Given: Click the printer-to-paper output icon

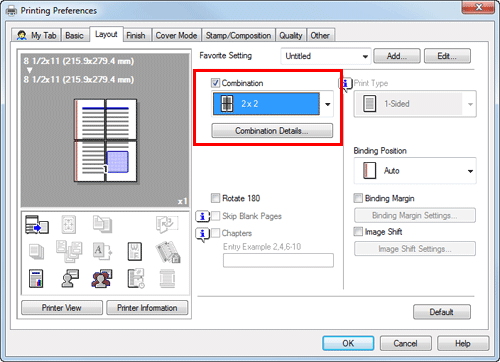Looking at the screenshot, I should (x=37, y=225).
